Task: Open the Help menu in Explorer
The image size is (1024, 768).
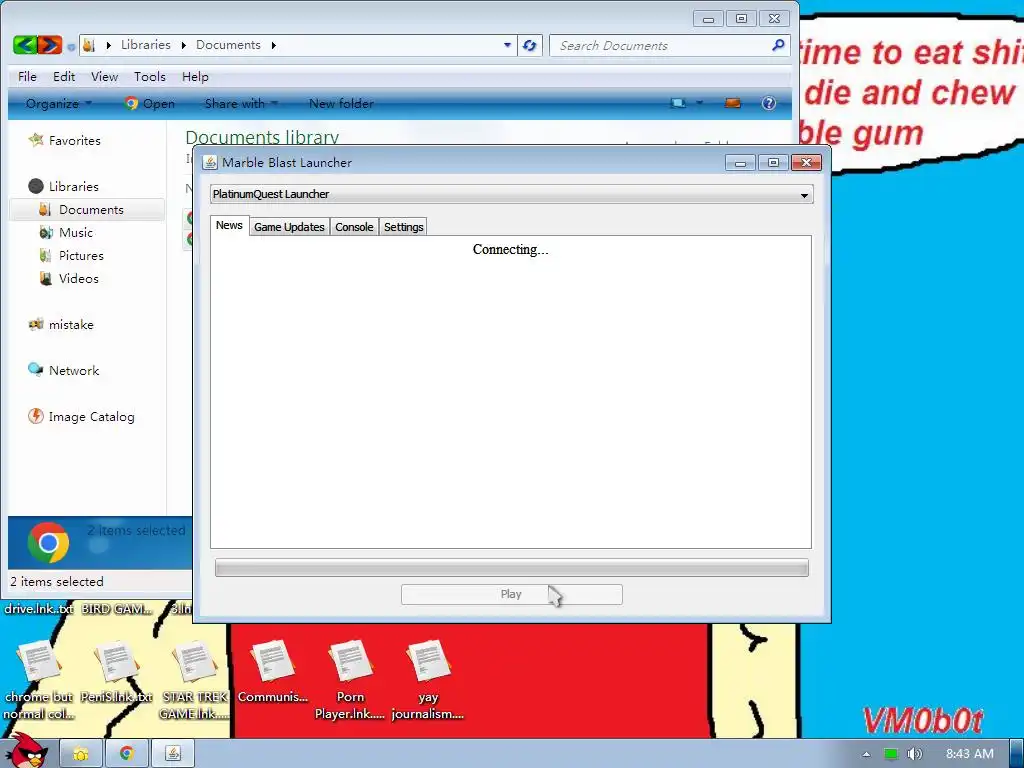Action: pos(195,76)
